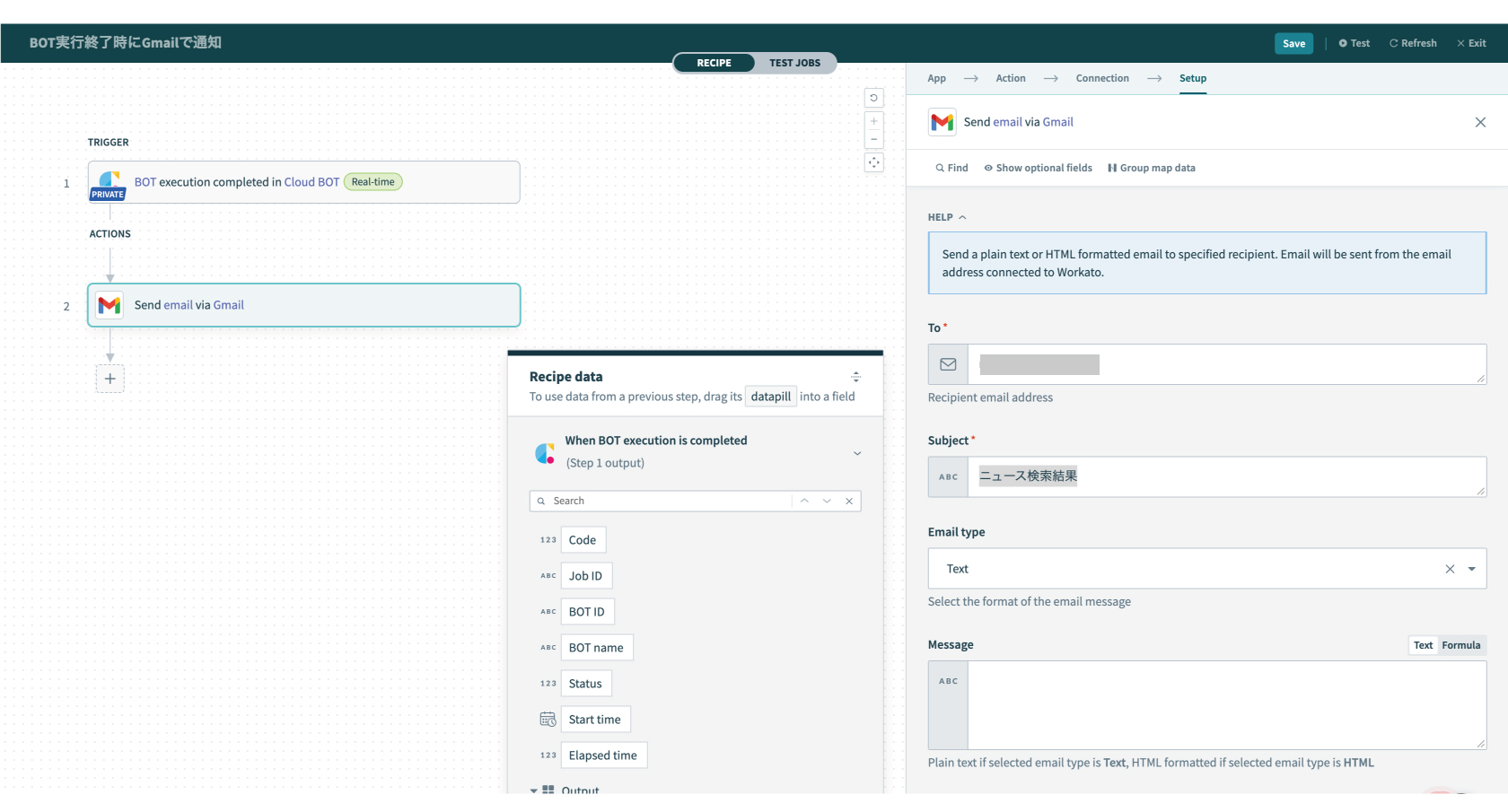Open Find in the setup panel

pyautogui.click(x=951, y=168)
